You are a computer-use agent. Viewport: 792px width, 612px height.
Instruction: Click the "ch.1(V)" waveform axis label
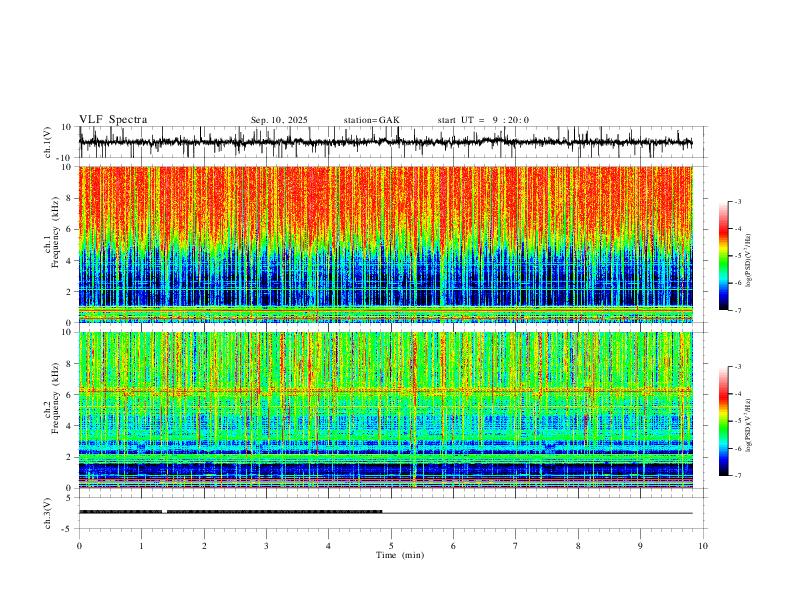tap(48, 142)
